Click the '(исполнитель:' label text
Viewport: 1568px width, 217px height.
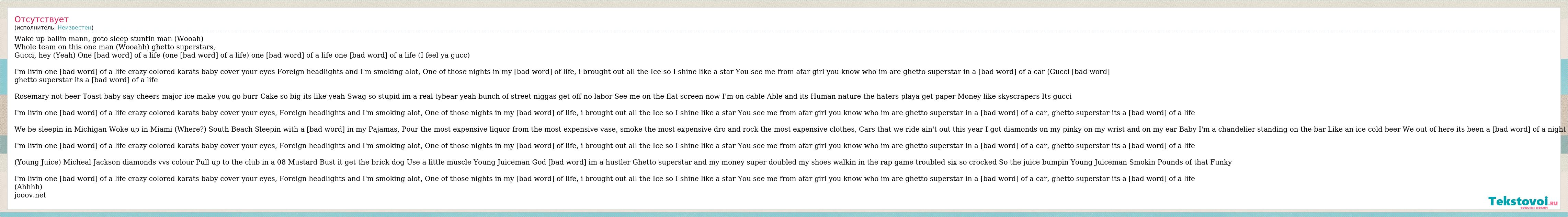[35, 27]
